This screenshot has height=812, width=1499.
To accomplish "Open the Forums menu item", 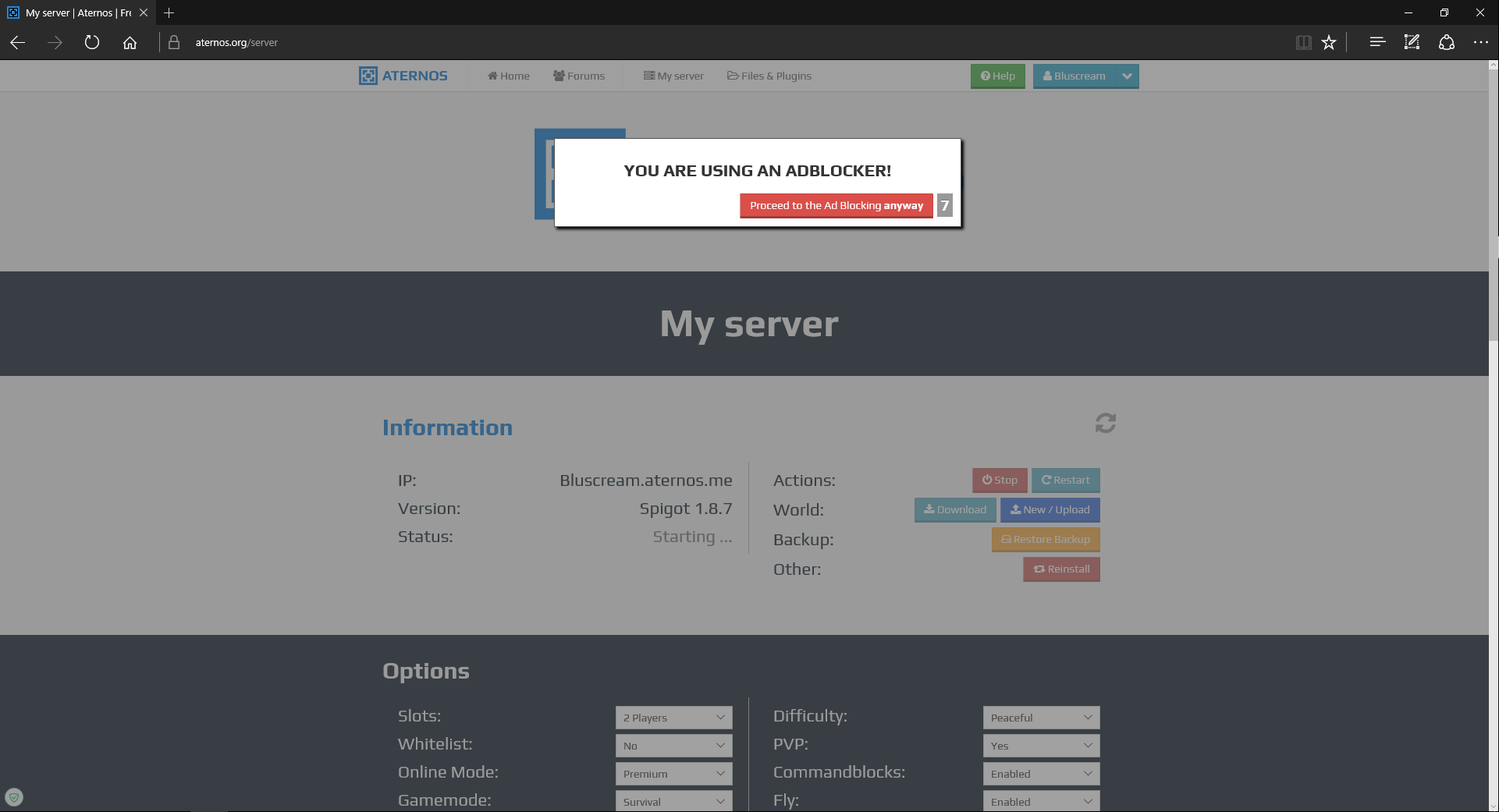I will [x=579, y=76].
